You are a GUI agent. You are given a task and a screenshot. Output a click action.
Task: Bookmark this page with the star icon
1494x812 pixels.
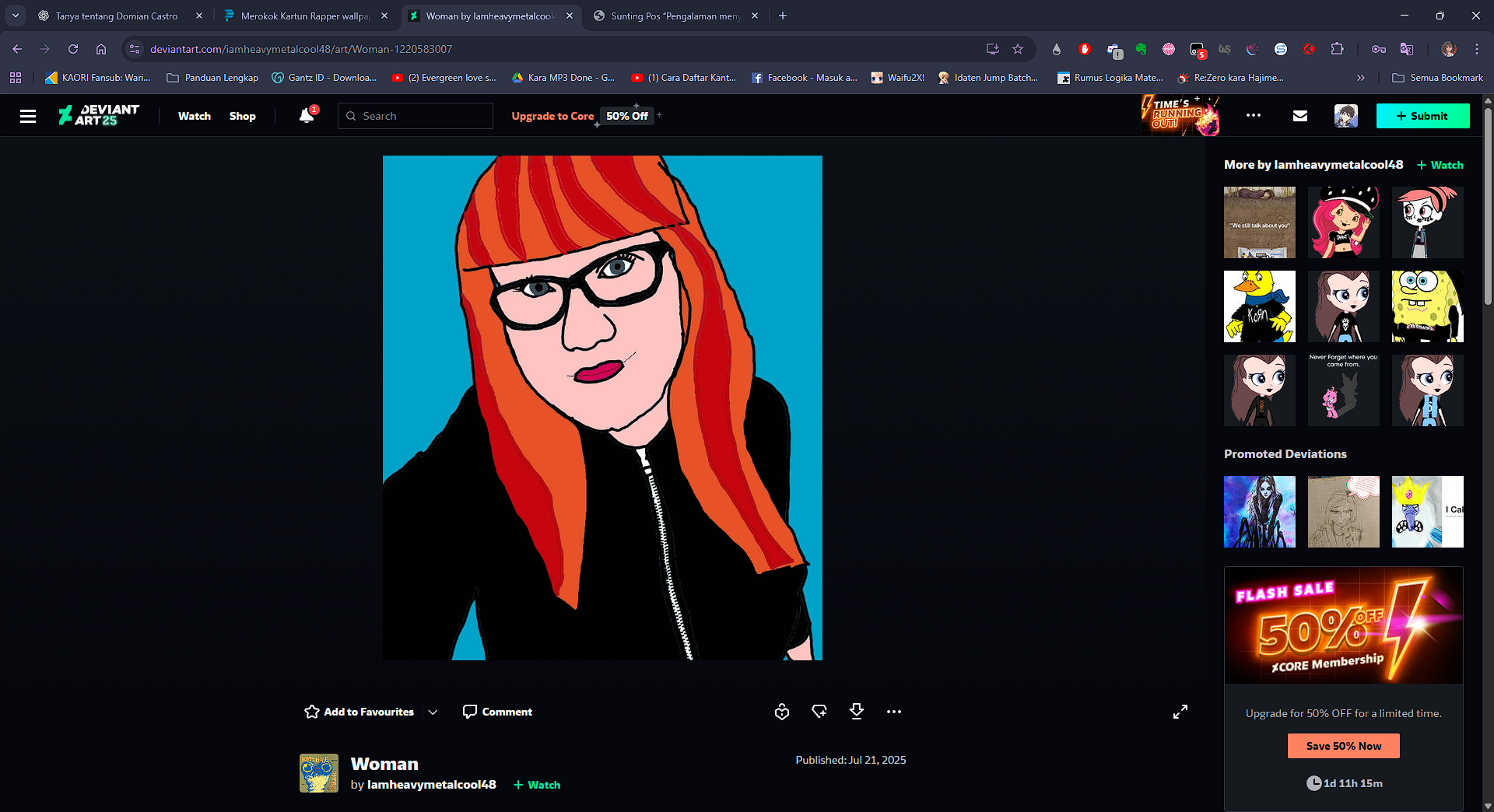point(1017,49)
